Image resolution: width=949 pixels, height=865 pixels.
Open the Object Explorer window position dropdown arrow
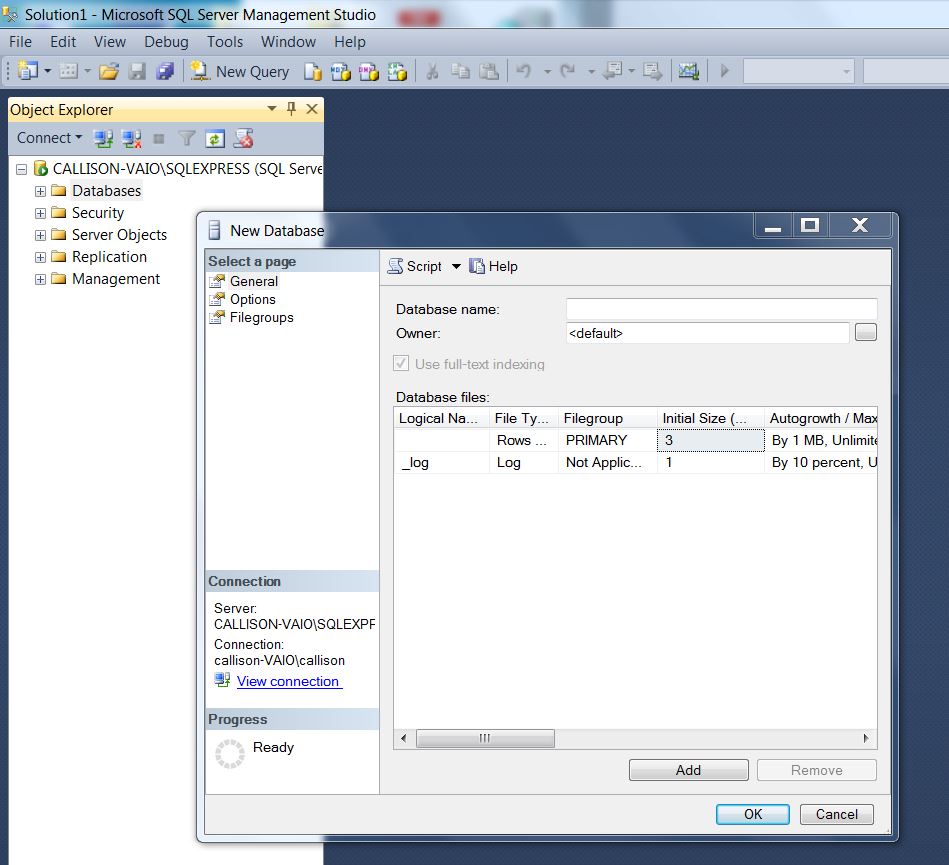[272, 109]
